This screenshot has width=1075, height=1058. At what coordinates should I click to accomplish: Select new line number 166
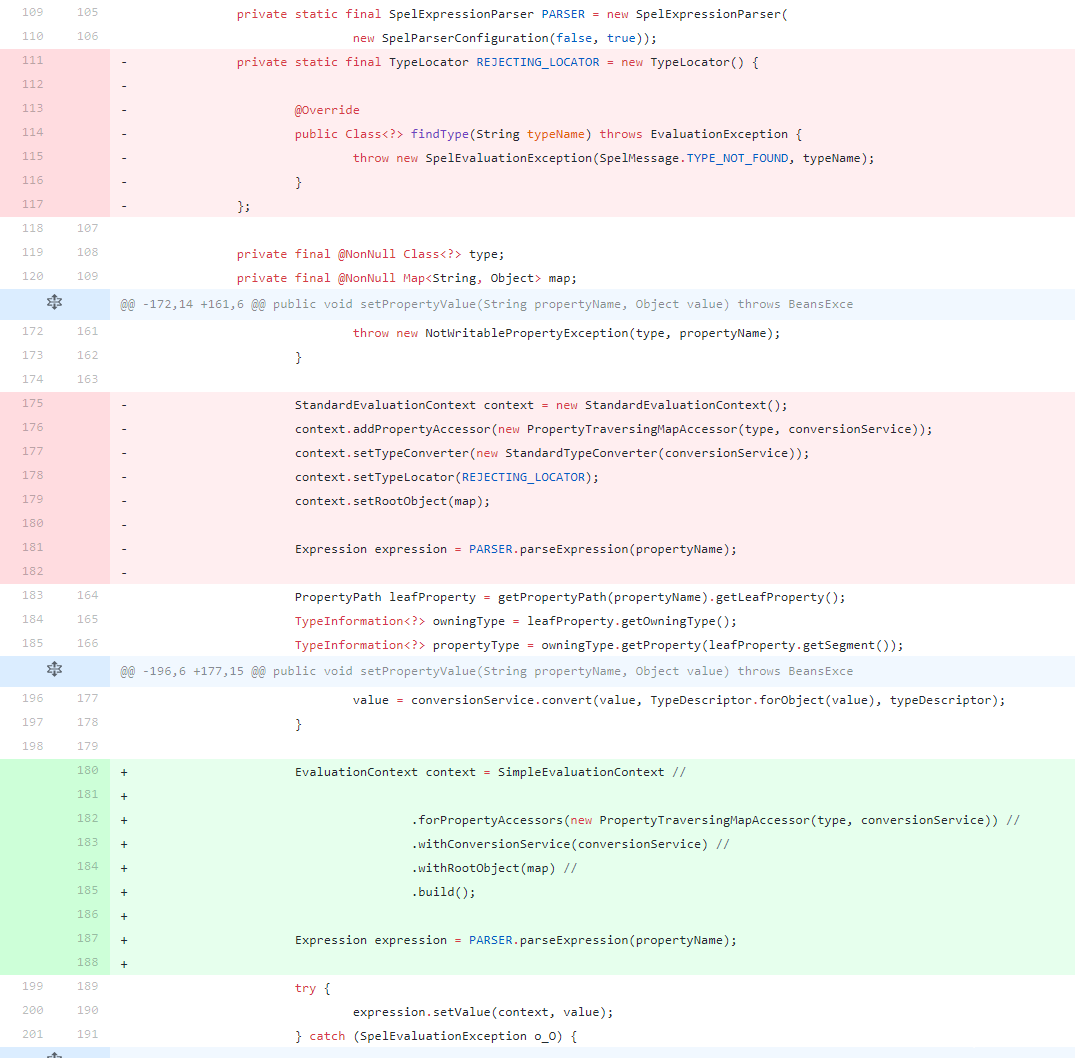point(87,643)
